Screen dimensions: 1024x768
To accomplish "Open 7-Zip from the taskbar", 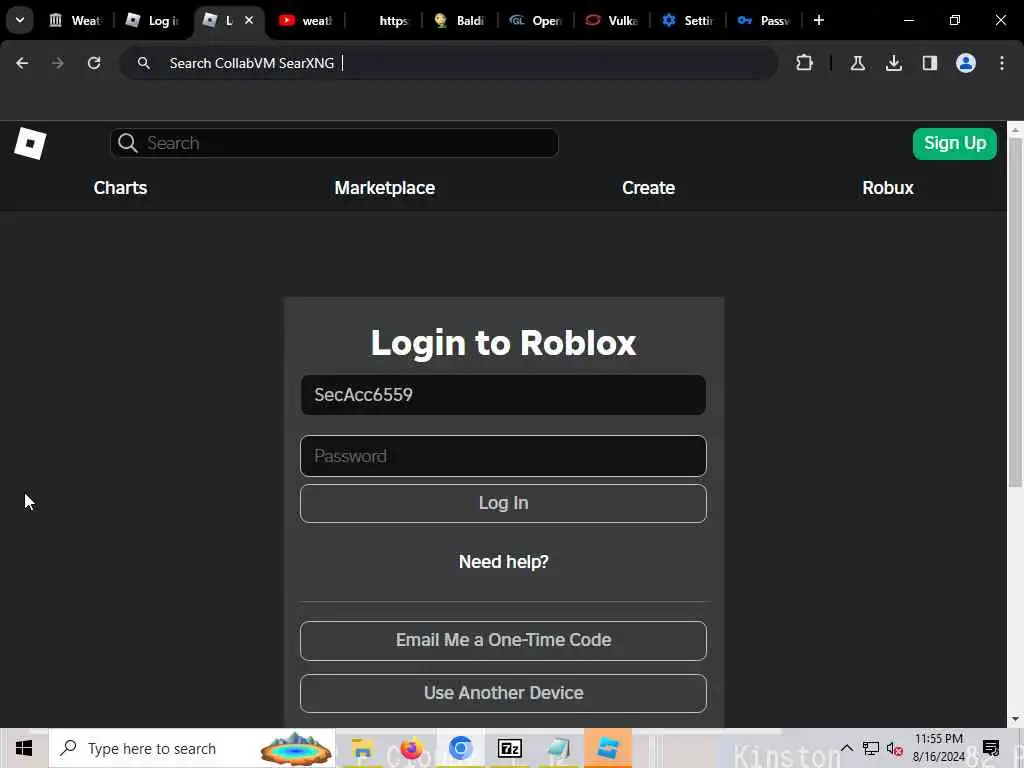I will (x=509, y=748).
